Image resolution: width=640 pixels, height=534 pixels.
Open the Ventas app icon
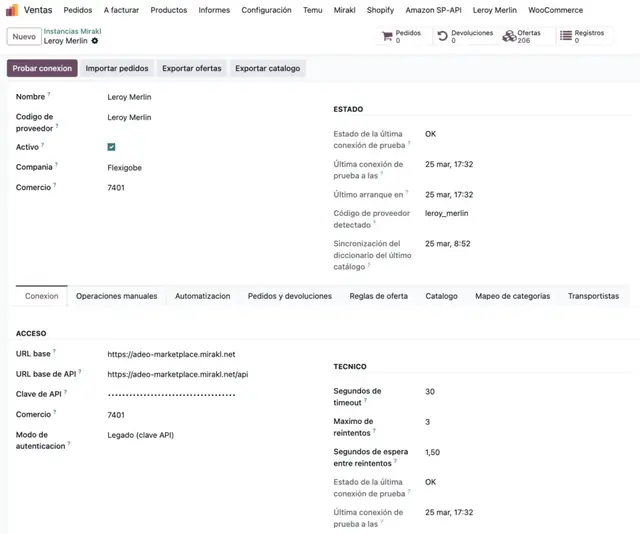pyautogui.click(x=12, y=10)
